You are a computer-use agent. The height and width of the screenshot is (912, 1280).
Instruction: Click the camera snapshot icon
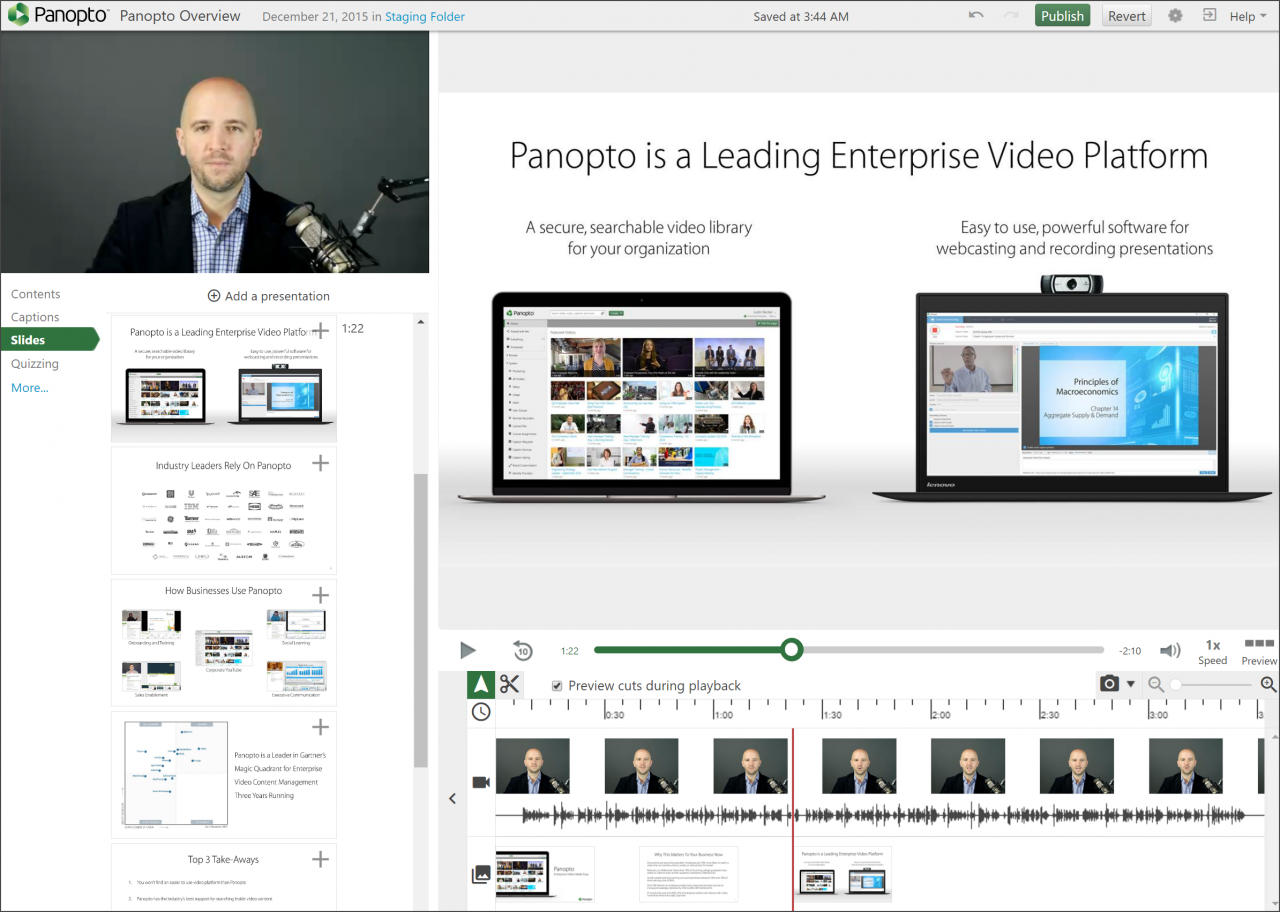(x=1109, y=684)
